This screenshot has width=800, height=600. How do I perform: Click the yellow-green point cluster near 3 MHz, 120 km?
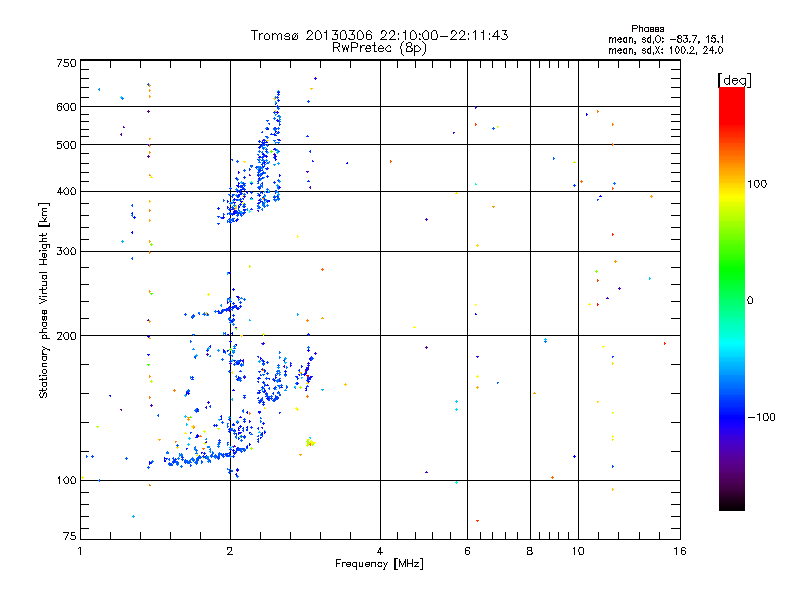click(310, 442)
